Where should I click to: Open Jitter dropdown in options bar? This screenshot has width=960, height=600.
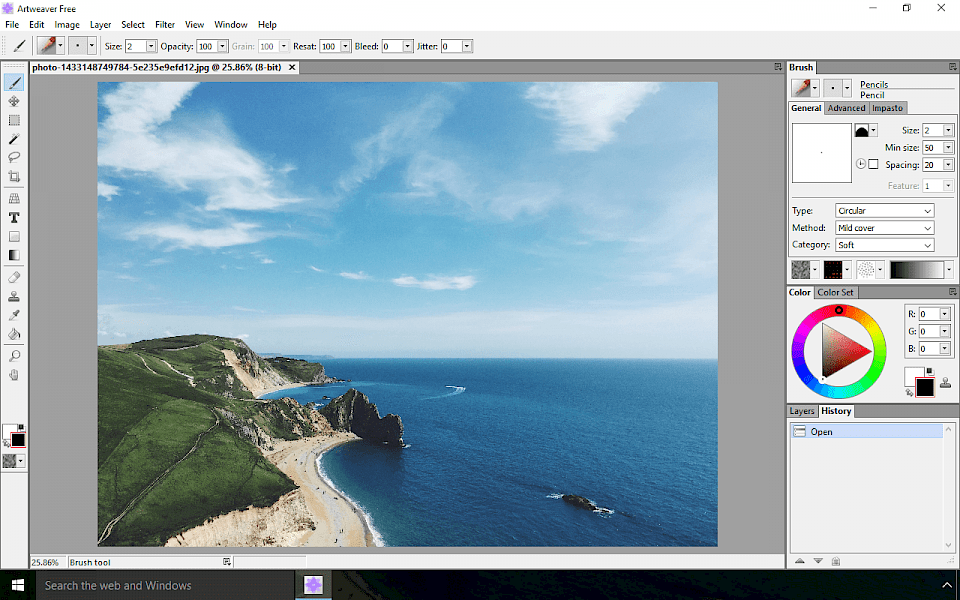tap(467, 46)
